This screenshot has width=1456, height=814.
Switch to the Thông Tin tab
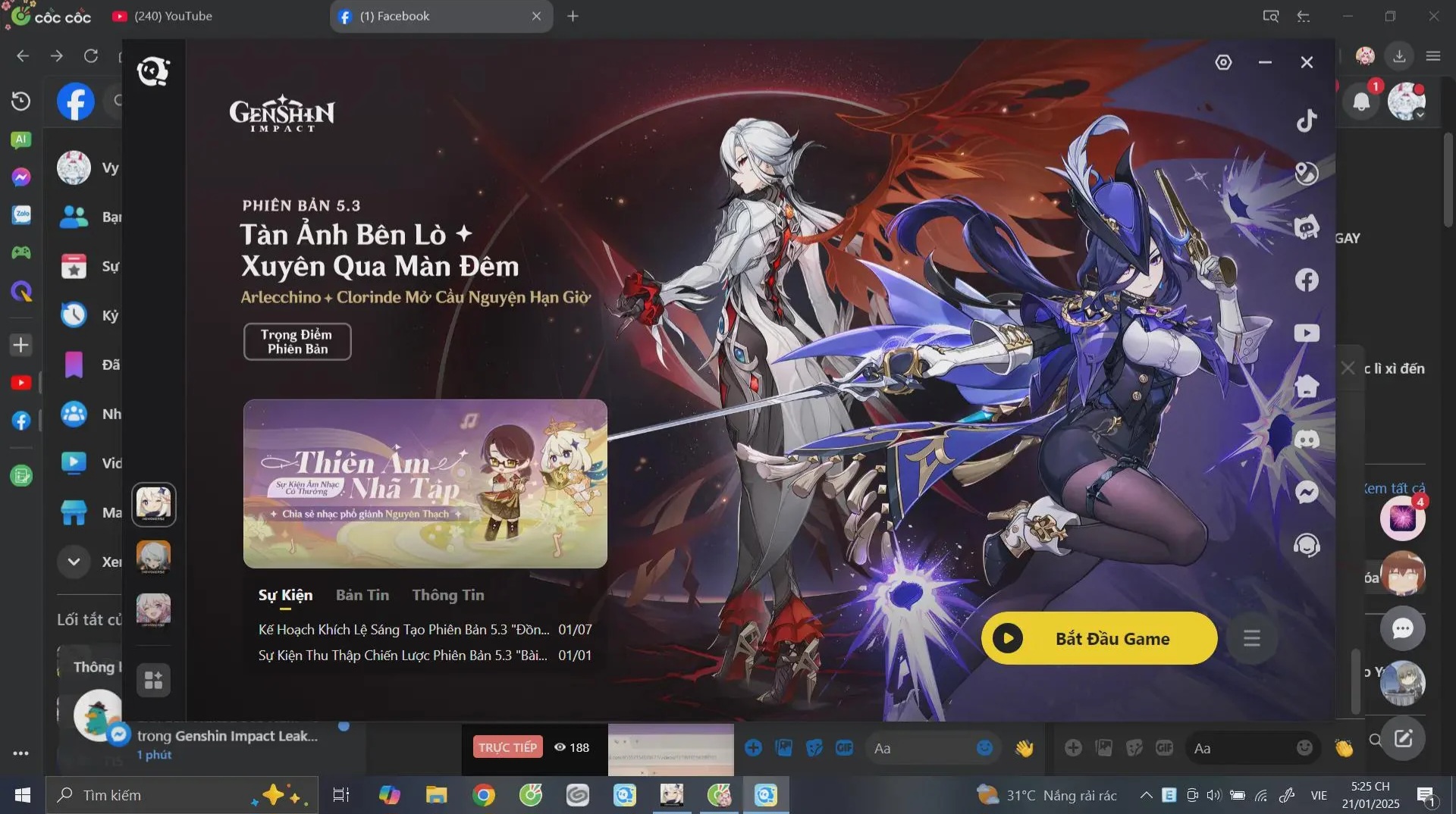(448, 595)
